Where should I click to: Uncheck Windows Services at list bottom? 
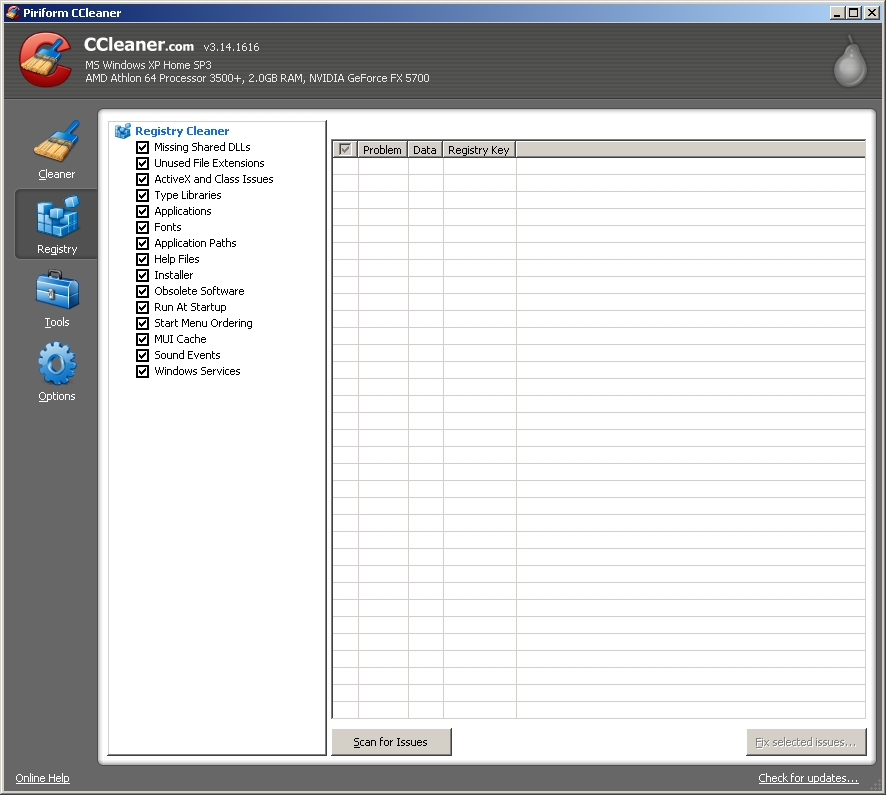142,371
